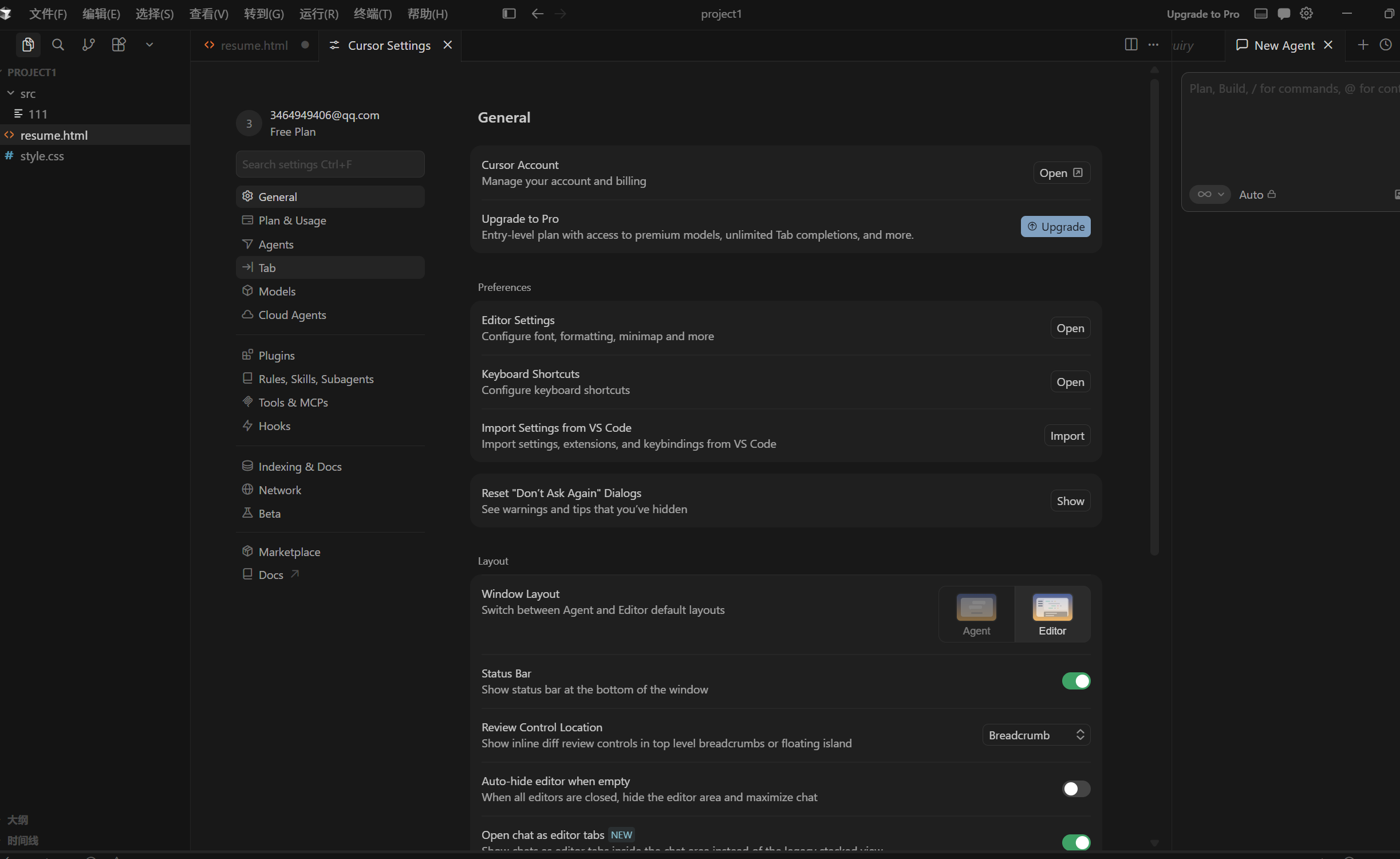Open the Search icon in sidebar

[58, 45]
